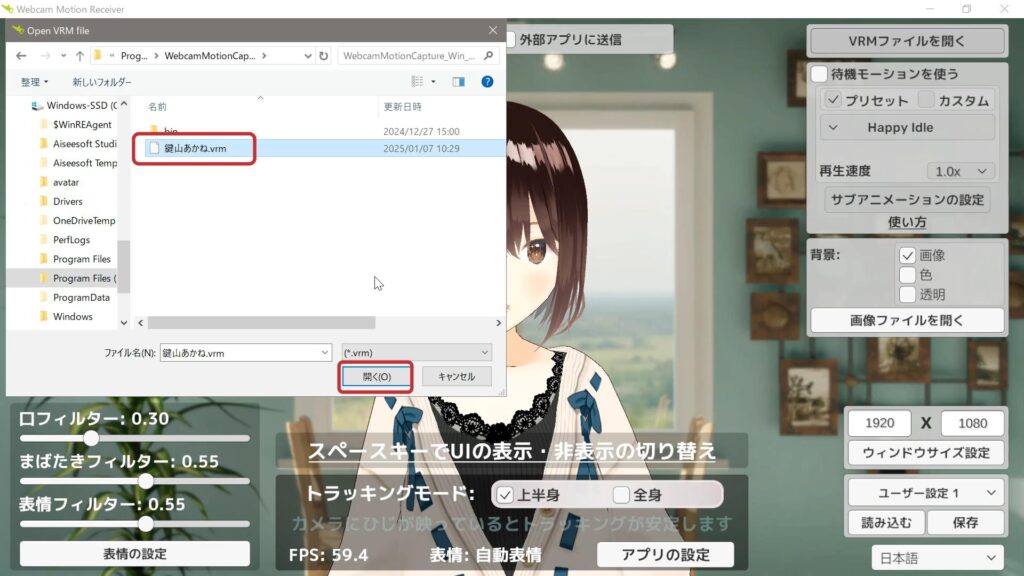Click 新しいフォルダー in dialog toolbar

(x=101, y=81)
